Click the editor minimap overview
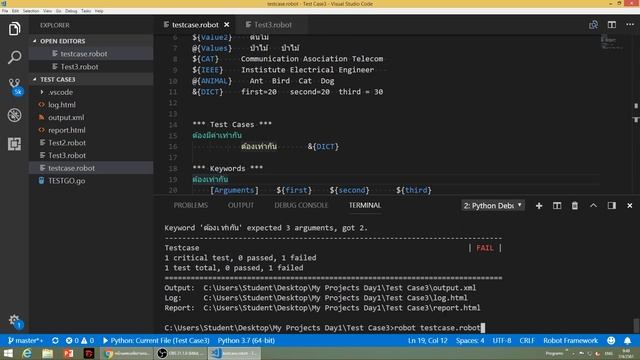This screenshot has width=640, height=360. [x=611, y=42]
